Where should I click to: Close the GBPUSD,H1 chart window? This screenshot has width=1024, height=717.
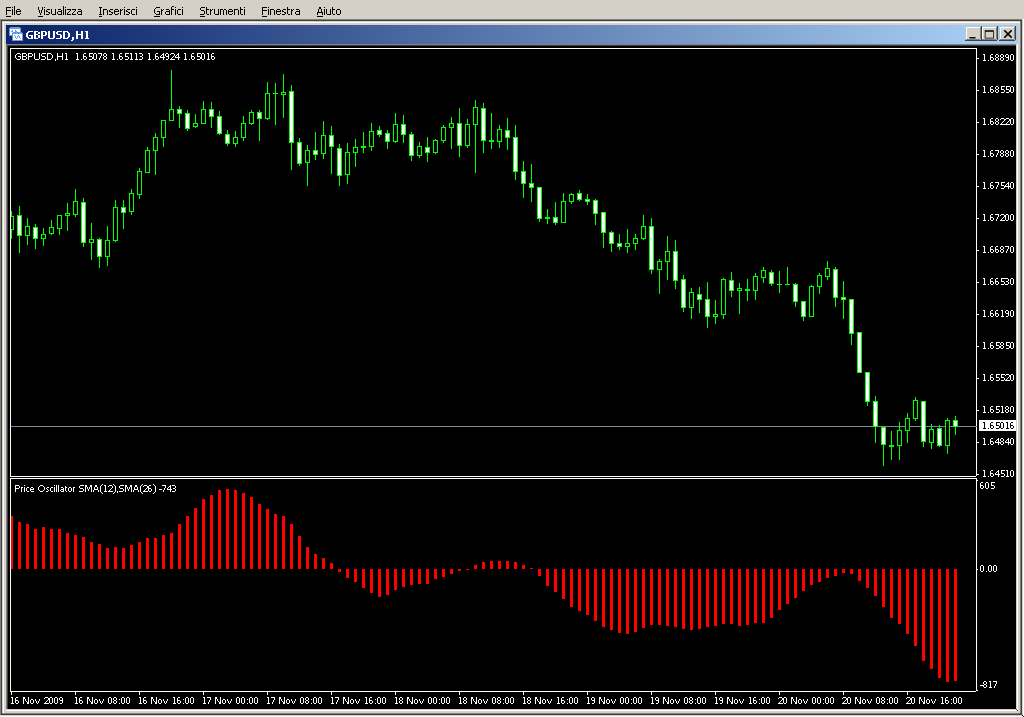[1008, 34]
